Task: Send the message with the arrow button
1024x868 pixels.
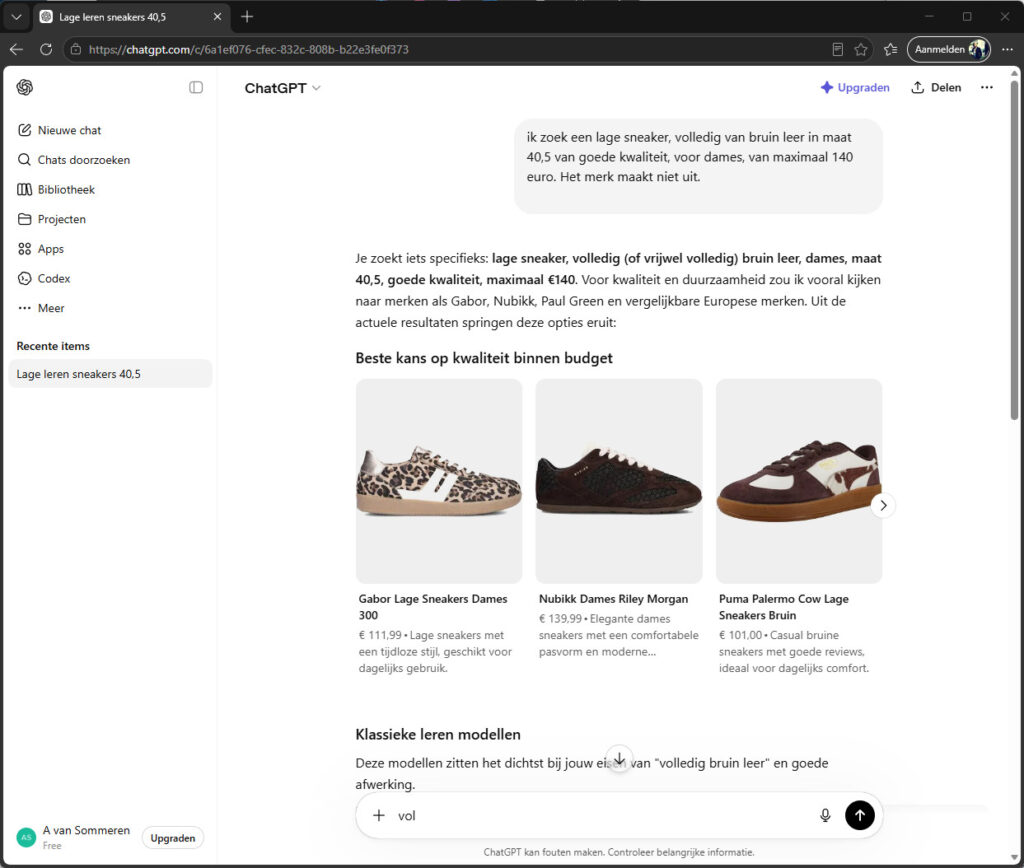Action: point(859,815)
